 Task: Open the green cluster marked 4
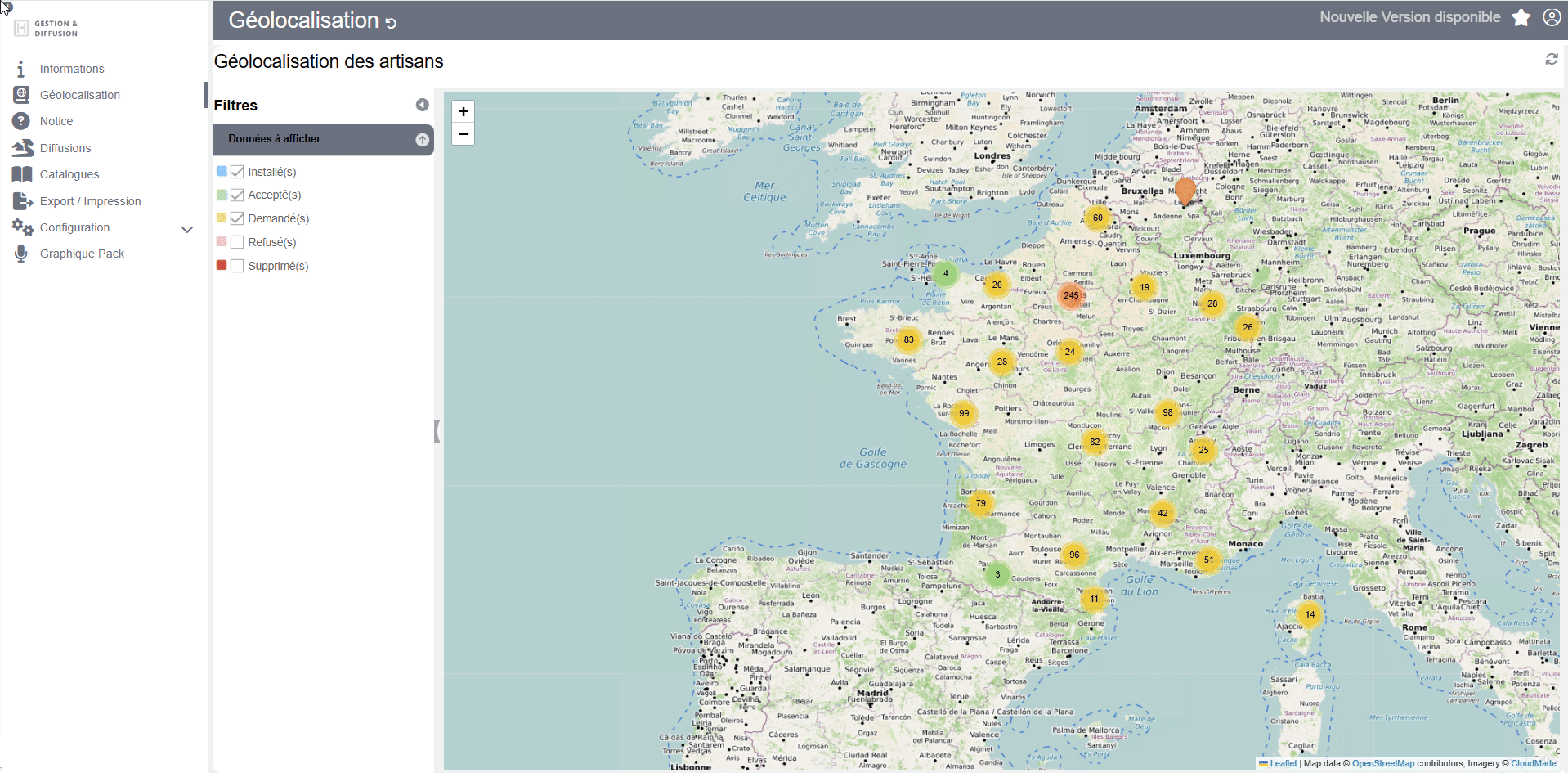click(946, 273)
